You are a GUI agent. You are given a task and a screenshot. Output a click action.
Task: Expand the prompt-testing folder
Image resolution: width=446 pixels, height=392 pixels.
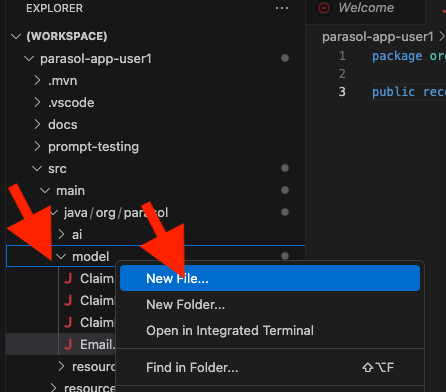pos(38,146)
